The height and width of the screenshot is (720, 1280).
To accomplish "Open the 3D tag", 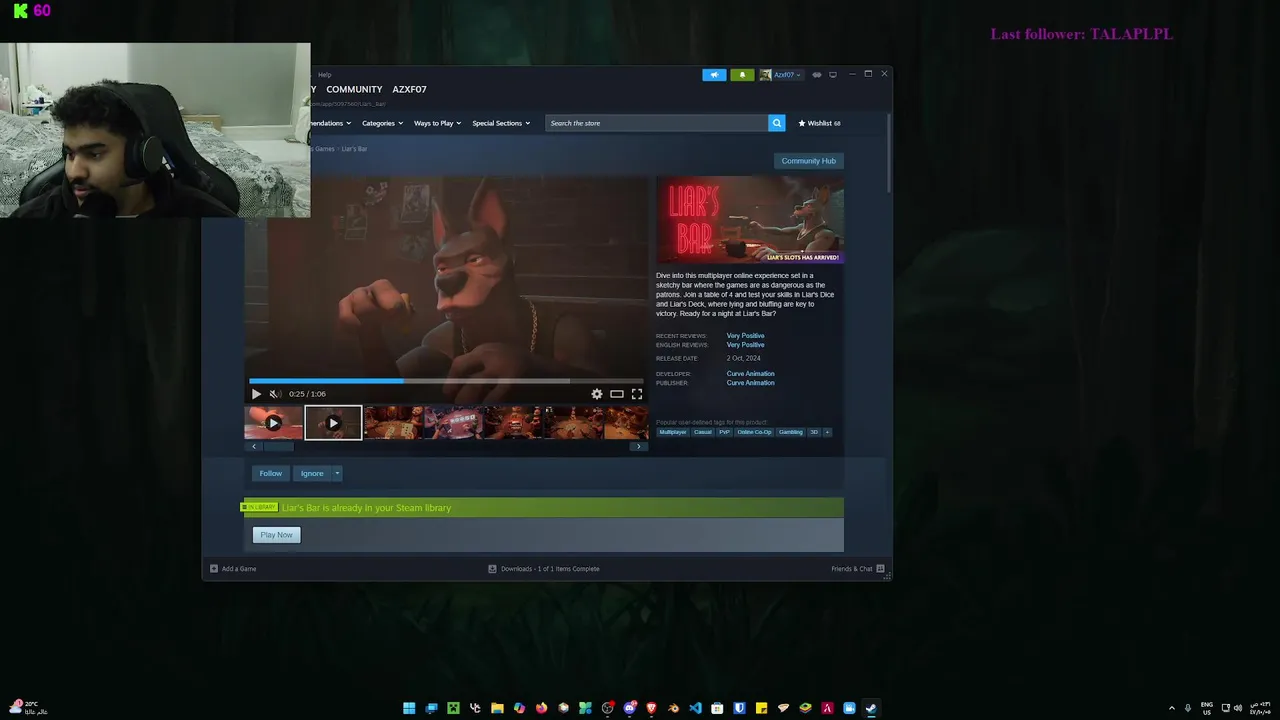I will click(x=814, y=432).
